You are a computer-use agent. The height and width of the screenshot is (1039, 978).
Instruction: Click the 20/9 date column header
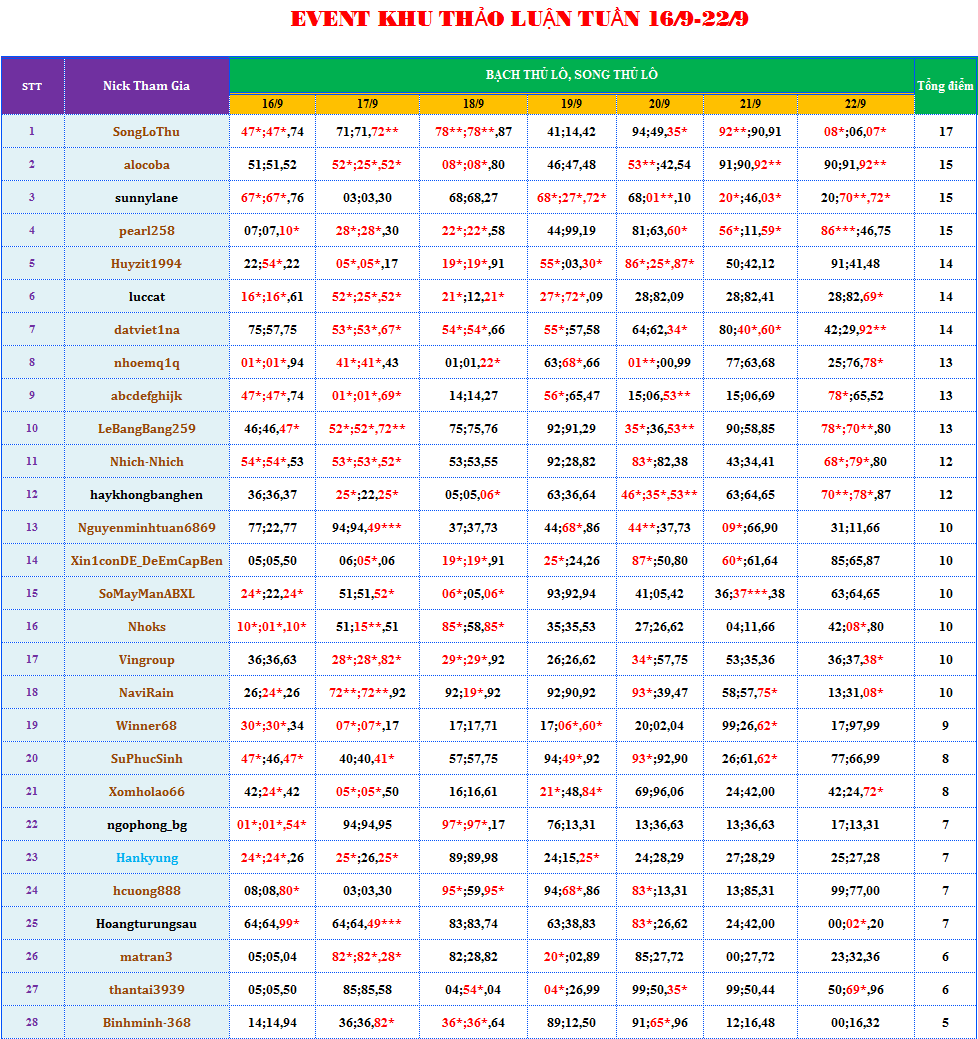click(659, 104)
